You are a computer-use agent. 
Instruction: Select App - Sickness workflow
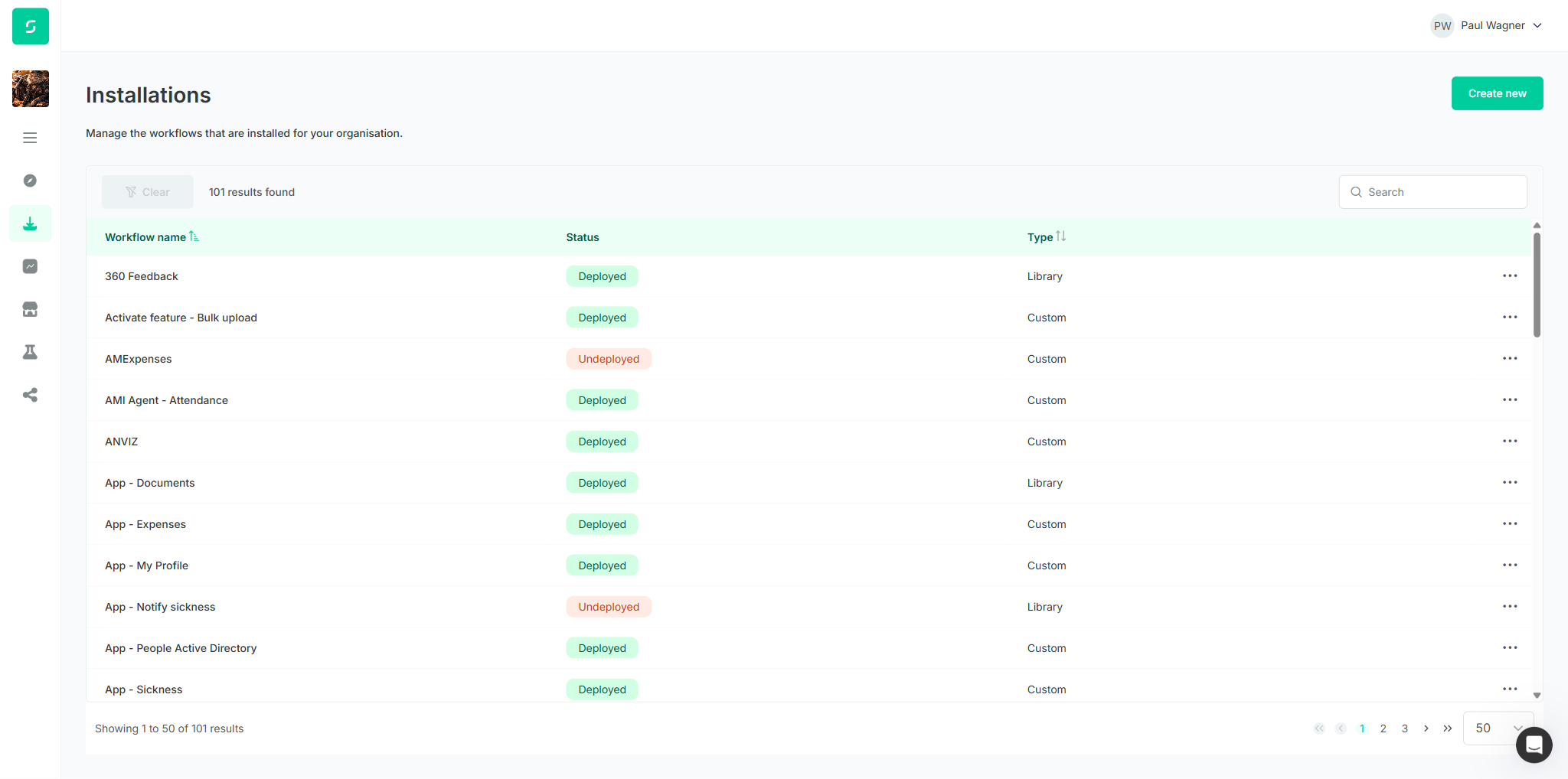pos(144,689)
